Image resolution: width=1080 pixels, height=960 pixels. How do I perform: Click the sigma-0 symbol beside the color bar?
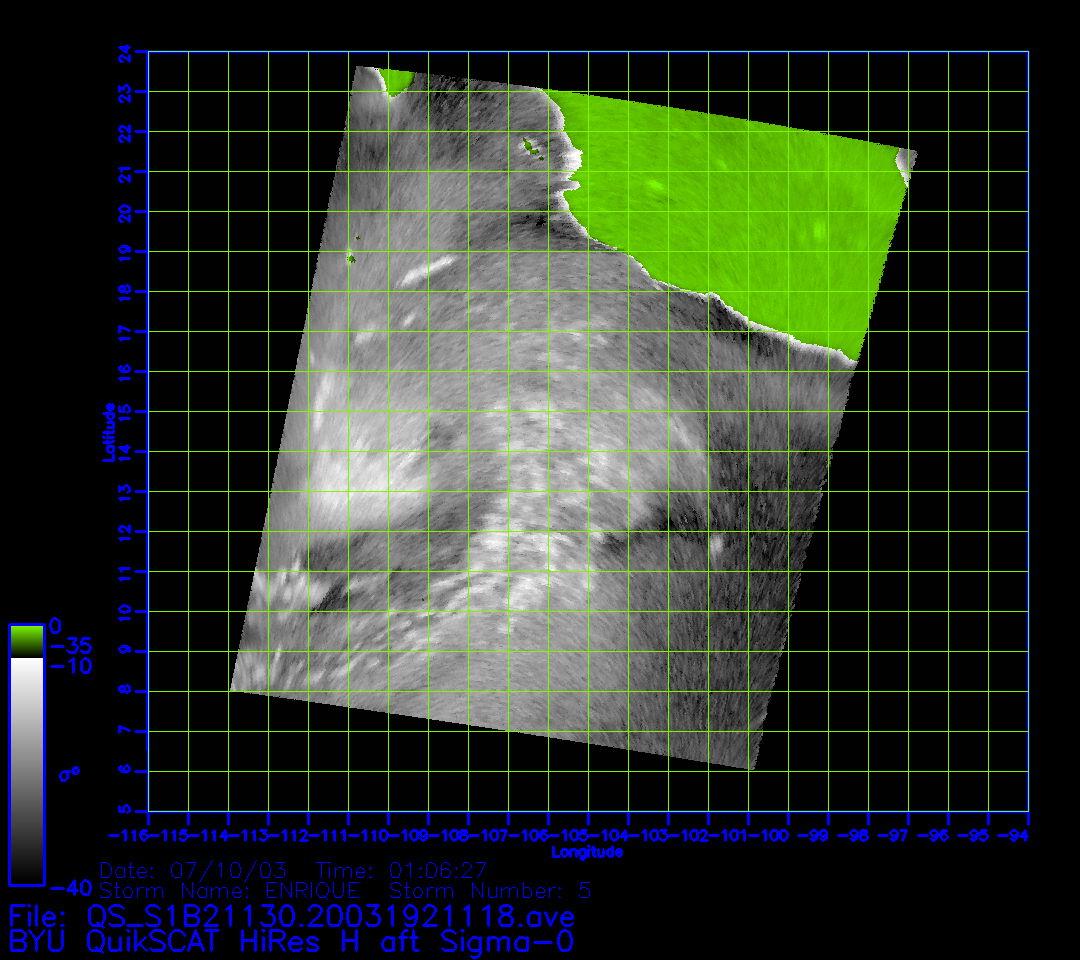coord(70,773)
